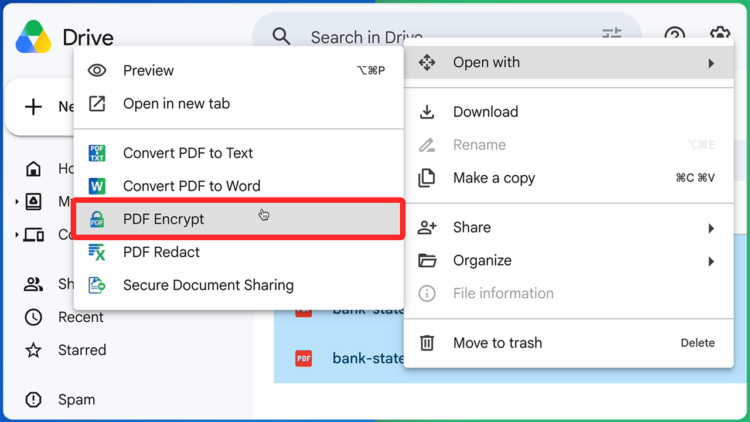Click the PDF Encrypt lock icon
750x422 pixels.
[97, 219]
